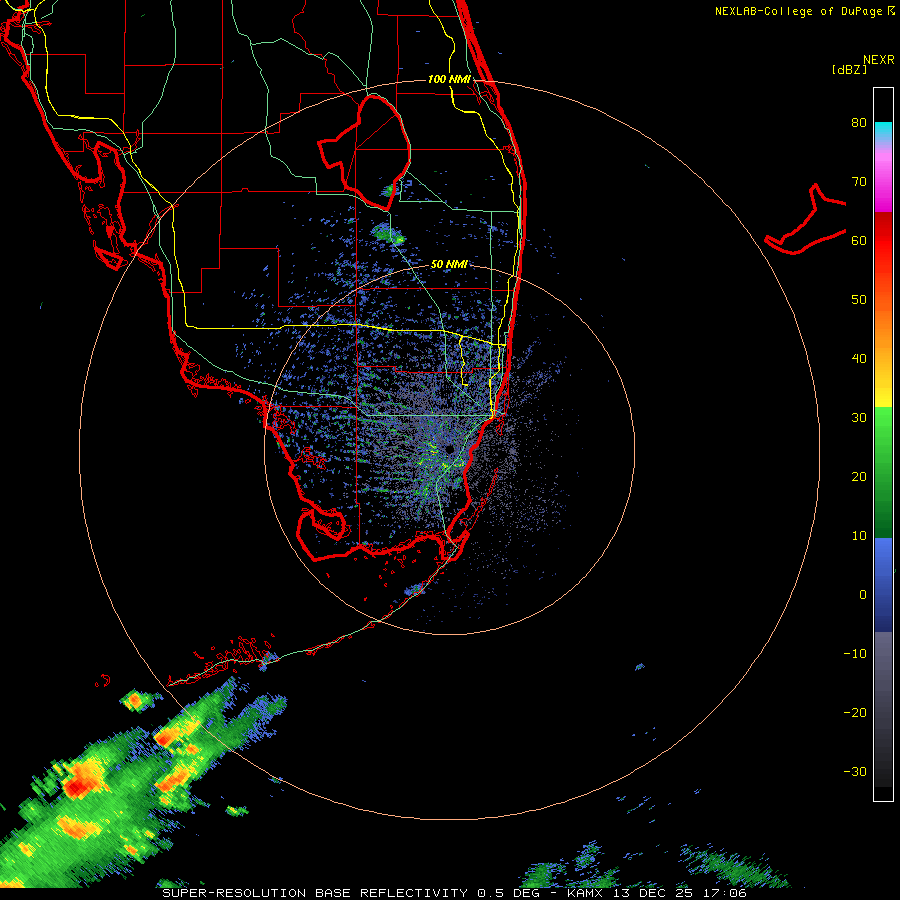This screenshot has height=900, width=900.
Task: Click the NEXR text above the color scale
Action: [879, 60]
